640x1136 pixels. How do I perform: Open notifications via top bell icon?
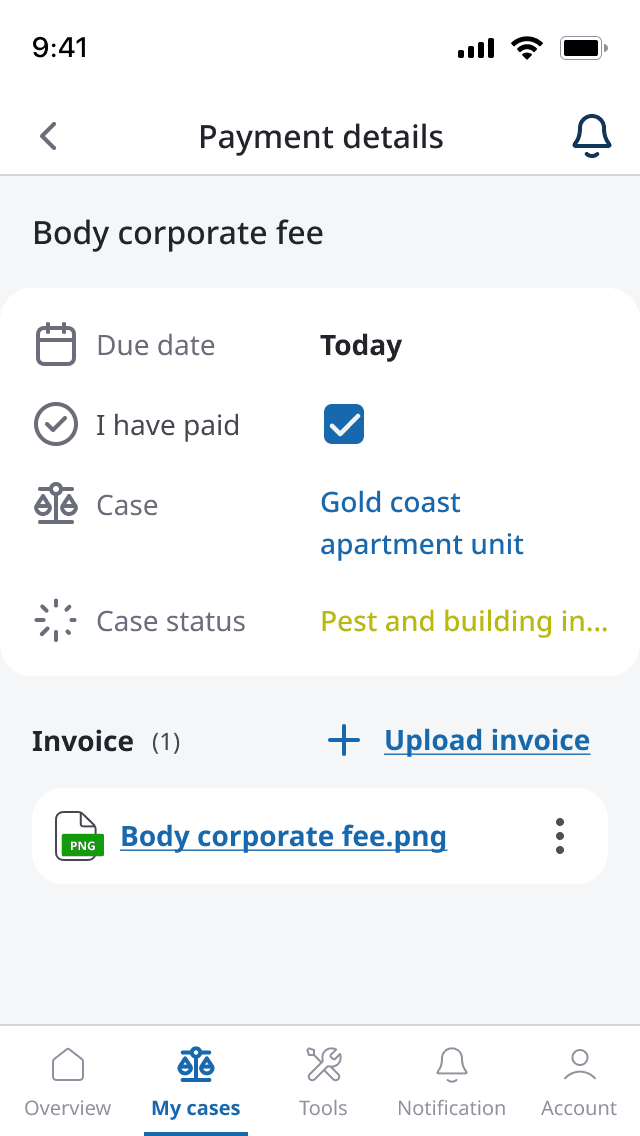[x=592, y=136]
